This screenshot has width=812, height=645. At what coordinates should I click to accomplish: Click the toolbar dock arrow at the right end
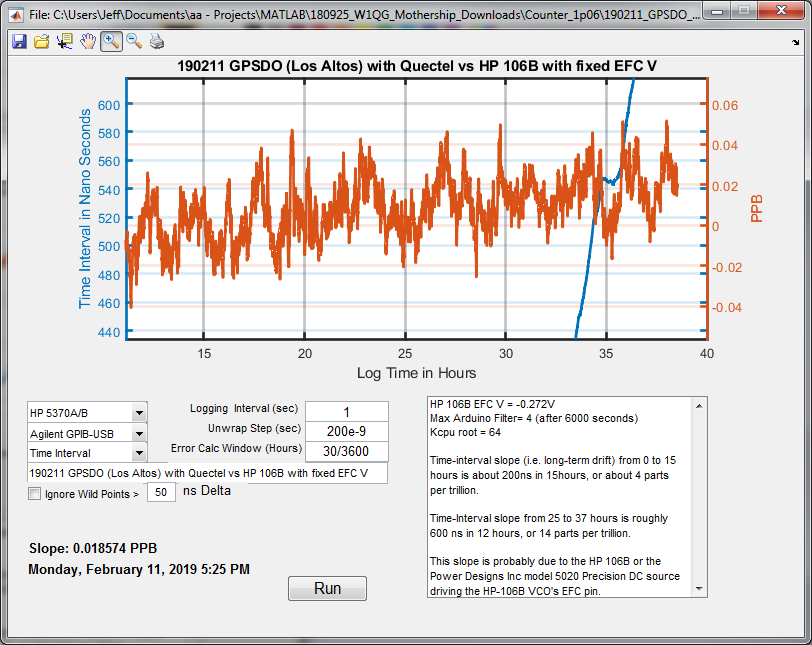coord(795,42)
